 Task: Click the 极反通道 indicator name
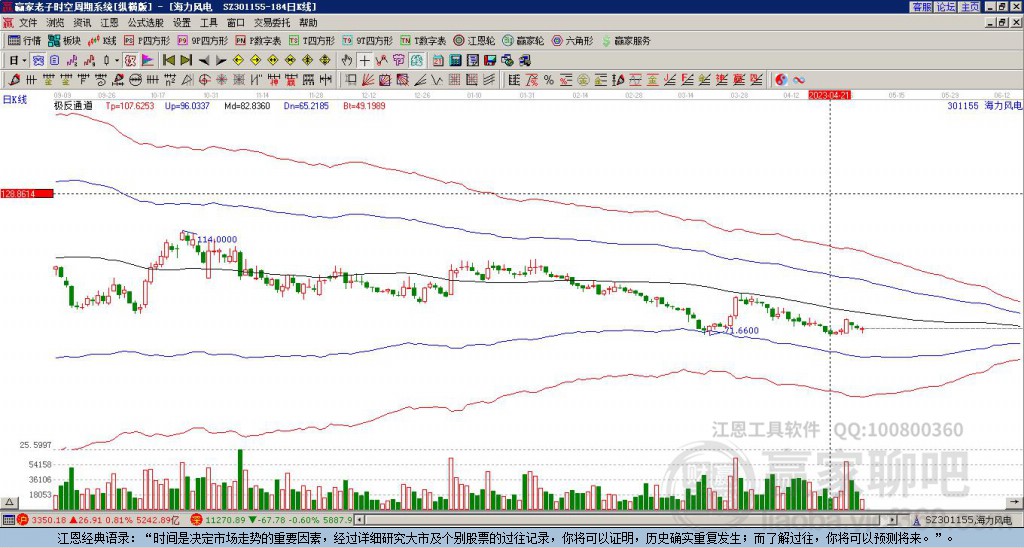73,105
